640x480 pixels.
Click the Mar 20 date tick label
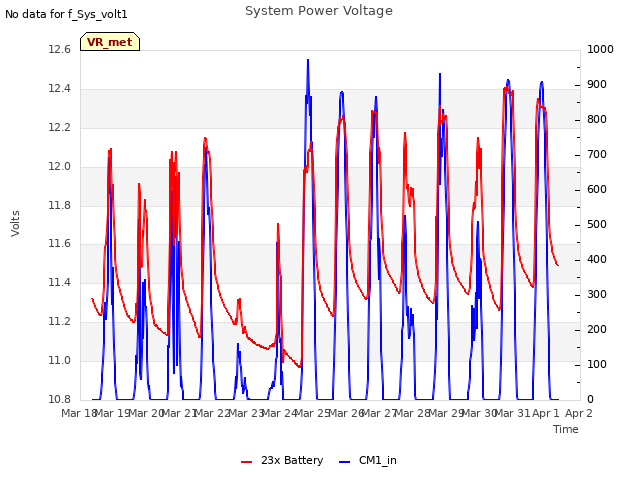click(x=146, y=413)
